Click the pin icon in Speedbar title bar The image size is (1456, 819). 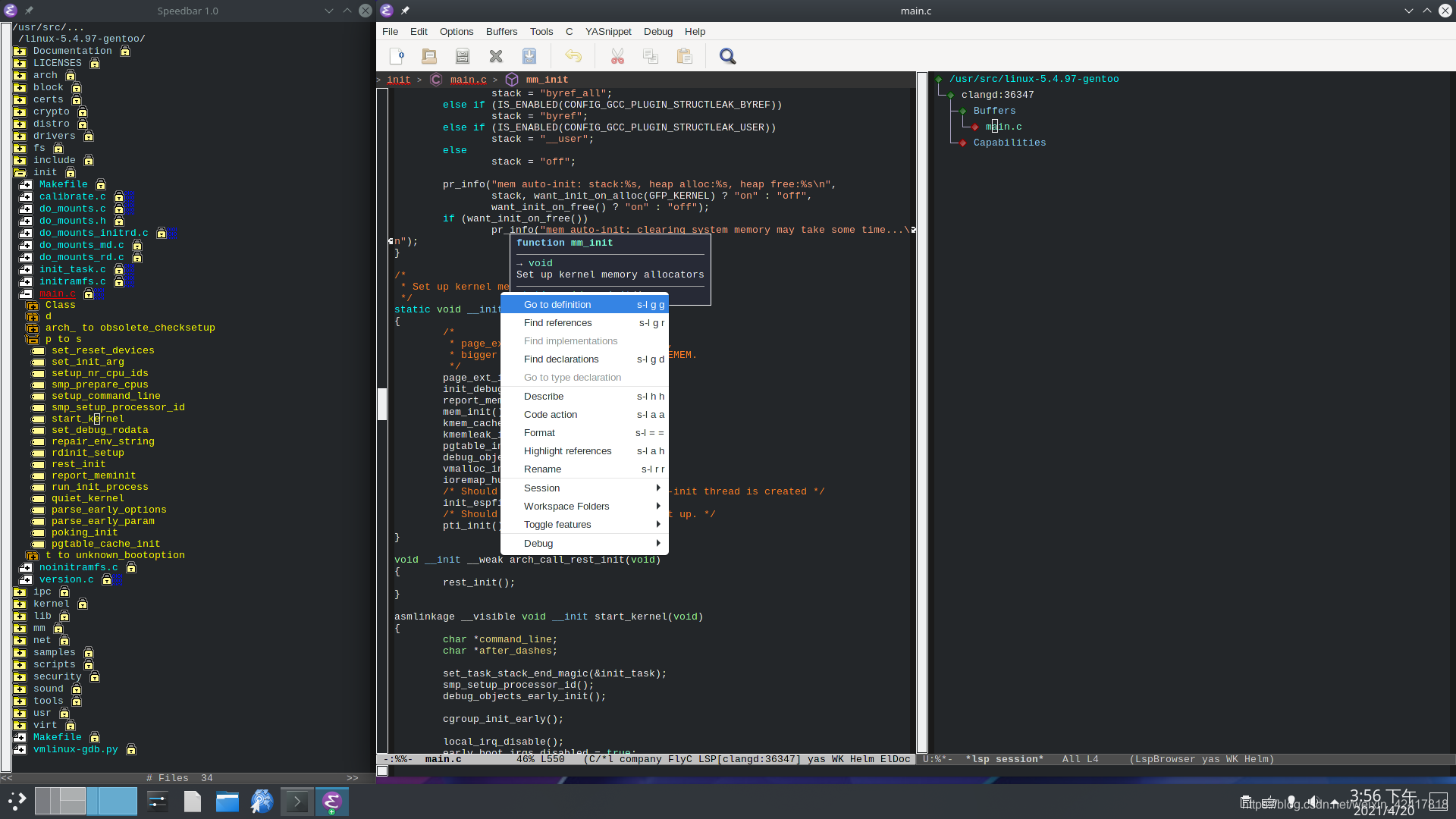(x=29, y=11)
